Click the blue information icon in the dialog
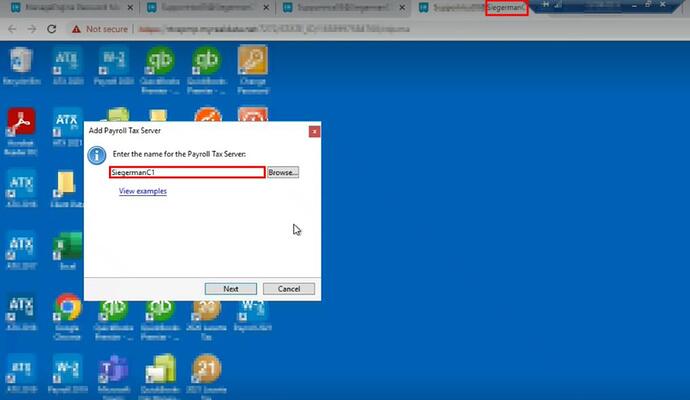 point(96,155)
